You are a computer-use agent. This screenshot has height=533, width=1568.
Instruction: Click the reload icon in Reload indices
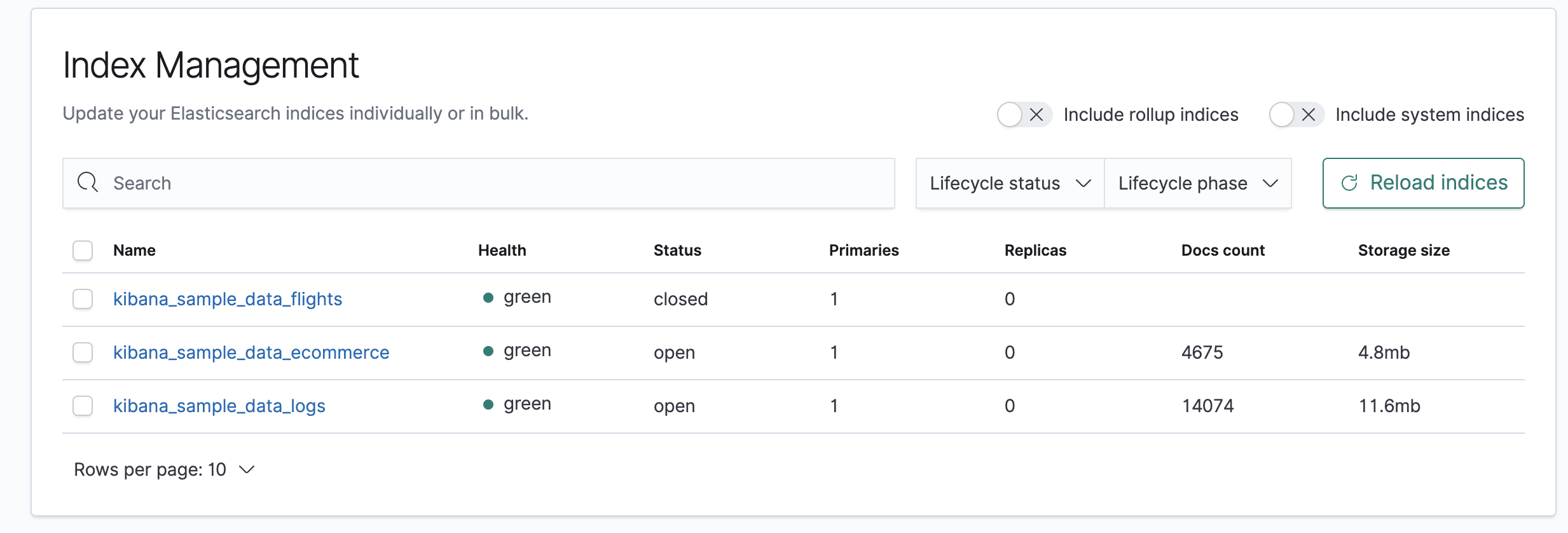(1349, 183)
